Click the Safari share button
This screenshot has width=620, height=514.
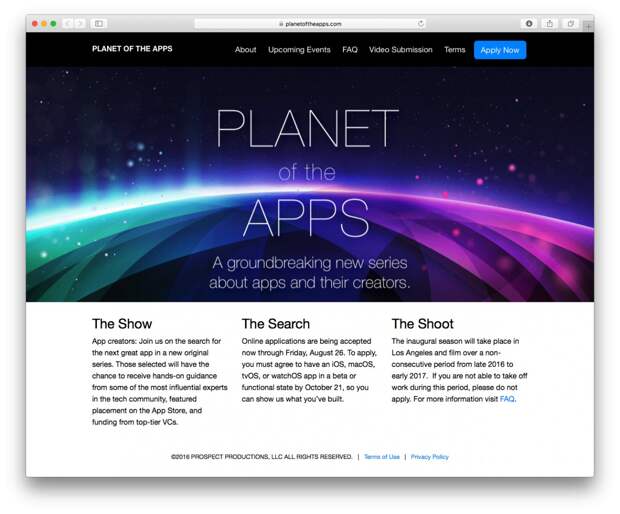(550, 24)
